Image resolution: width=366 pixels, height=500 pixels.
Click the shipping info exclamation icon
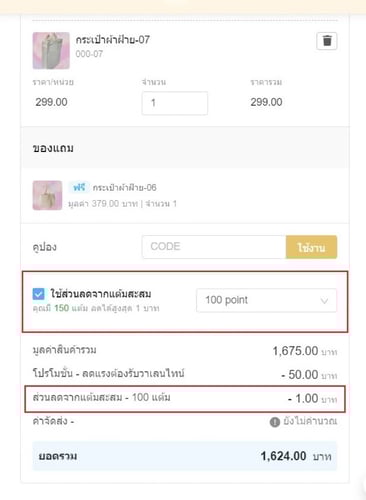click(275, 422)
